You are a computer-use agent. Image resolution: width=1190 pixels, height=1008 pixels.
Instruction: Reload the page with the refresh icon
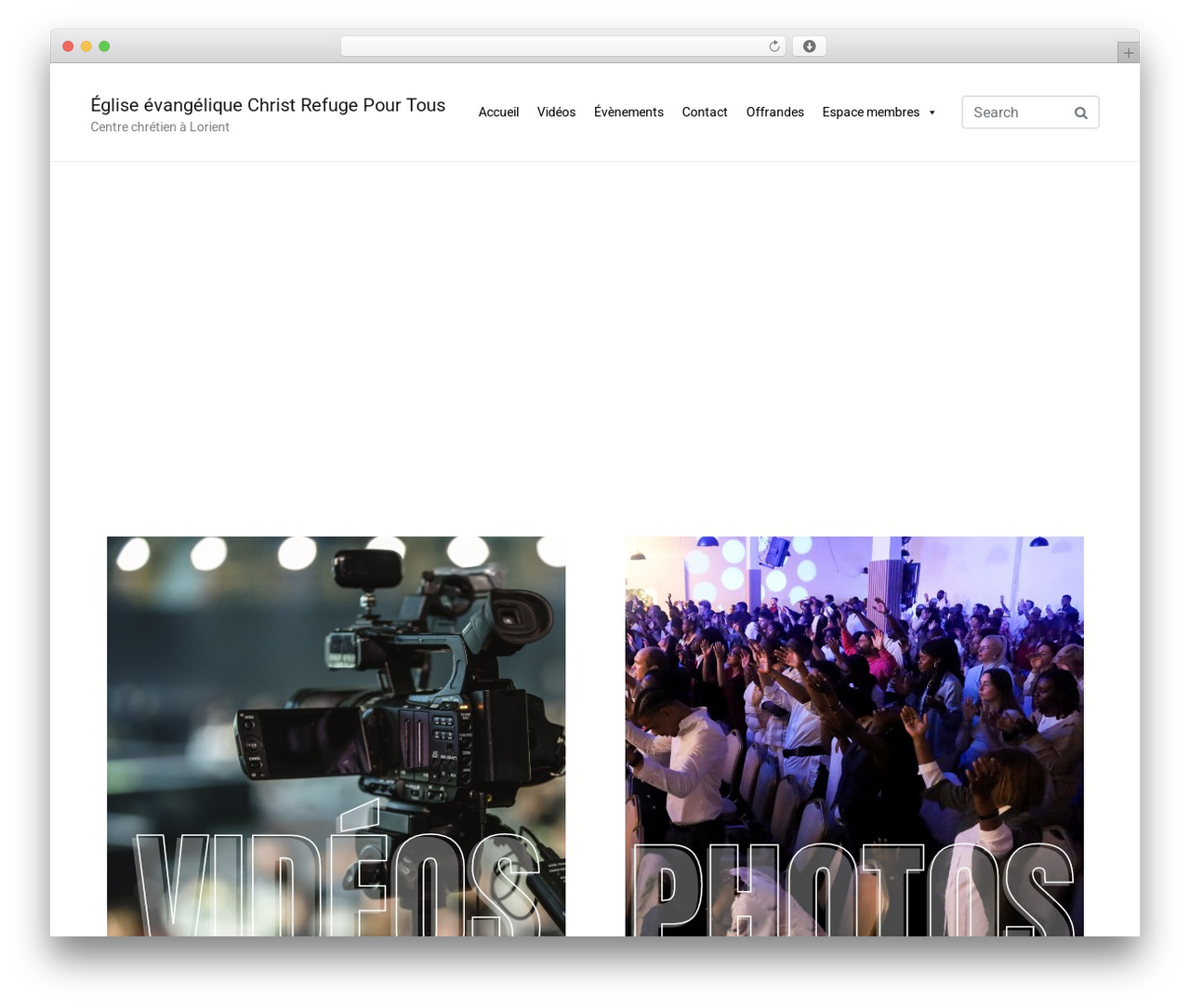tap(774, 46)
